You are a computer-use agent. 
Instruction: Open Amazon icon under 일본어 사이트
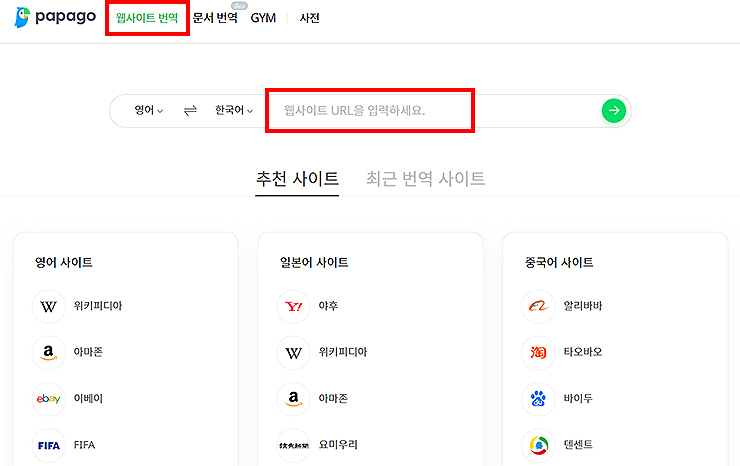pos(294,399)
